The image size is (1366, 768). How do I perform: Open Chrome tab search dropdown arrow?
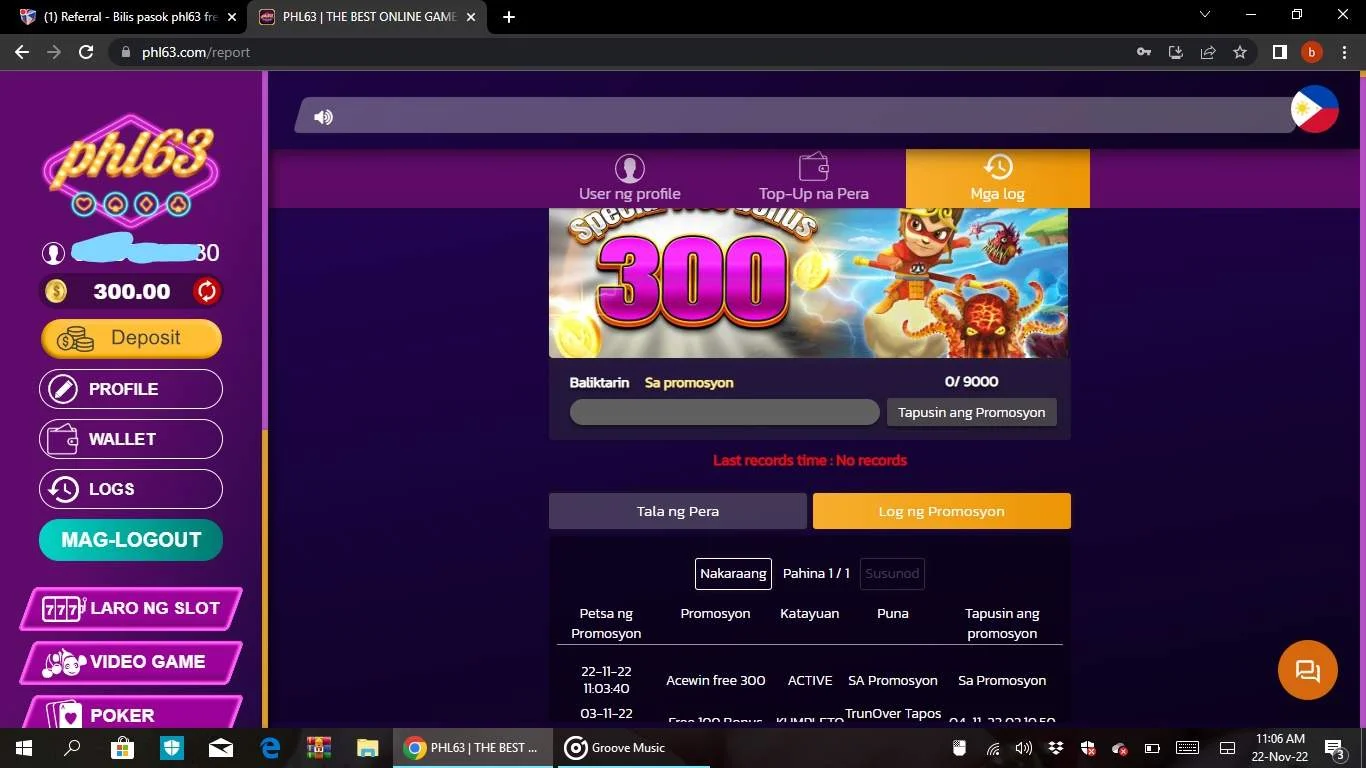[x=1205, y=15]
